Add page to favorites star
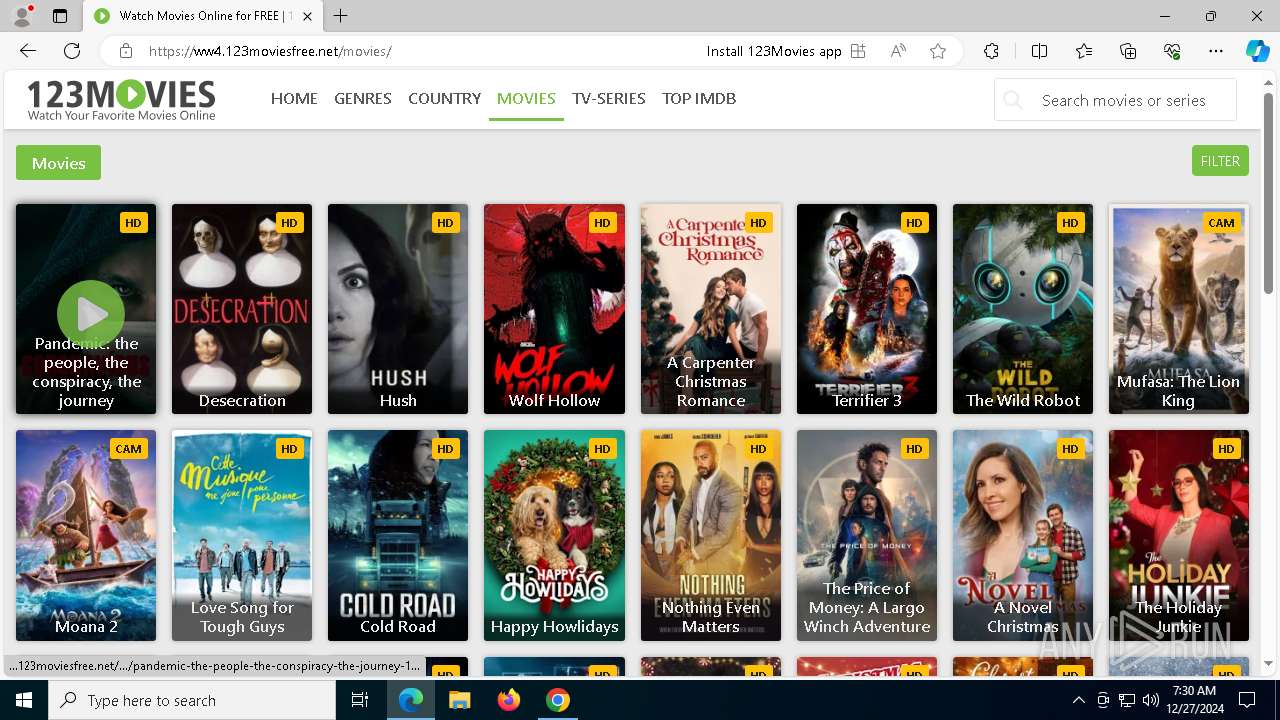The image size is (1280, 720). click(937, 51)
